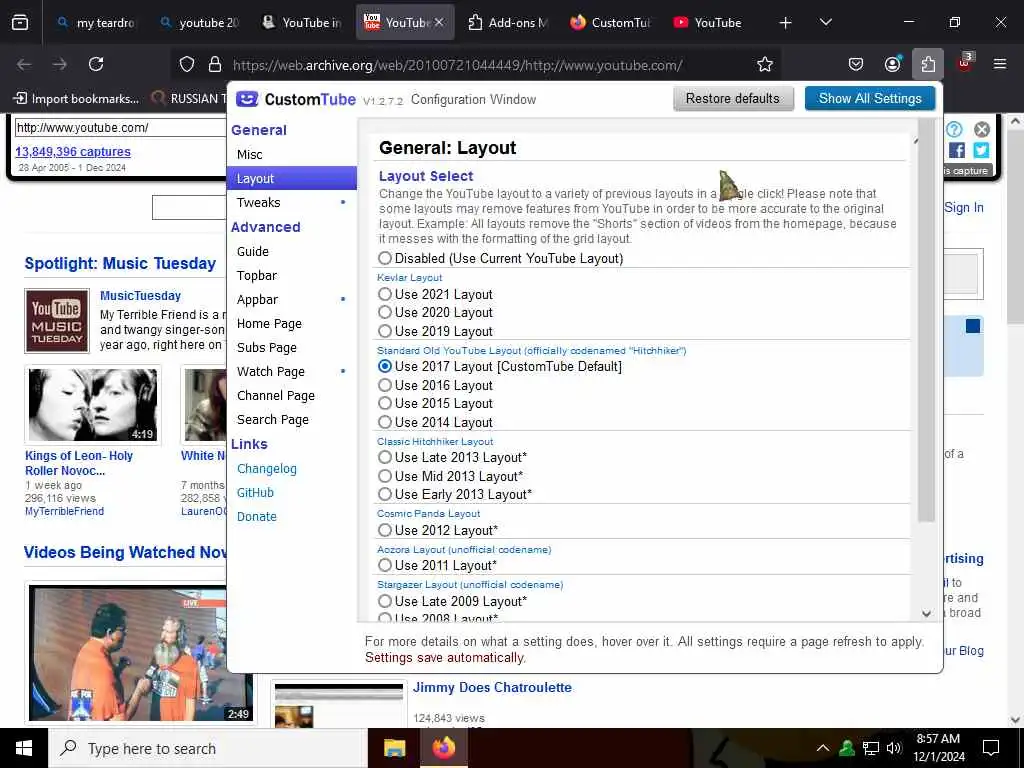Open the Windows notification center icon
The image size is (1024, 768).
tap(991, 748)
